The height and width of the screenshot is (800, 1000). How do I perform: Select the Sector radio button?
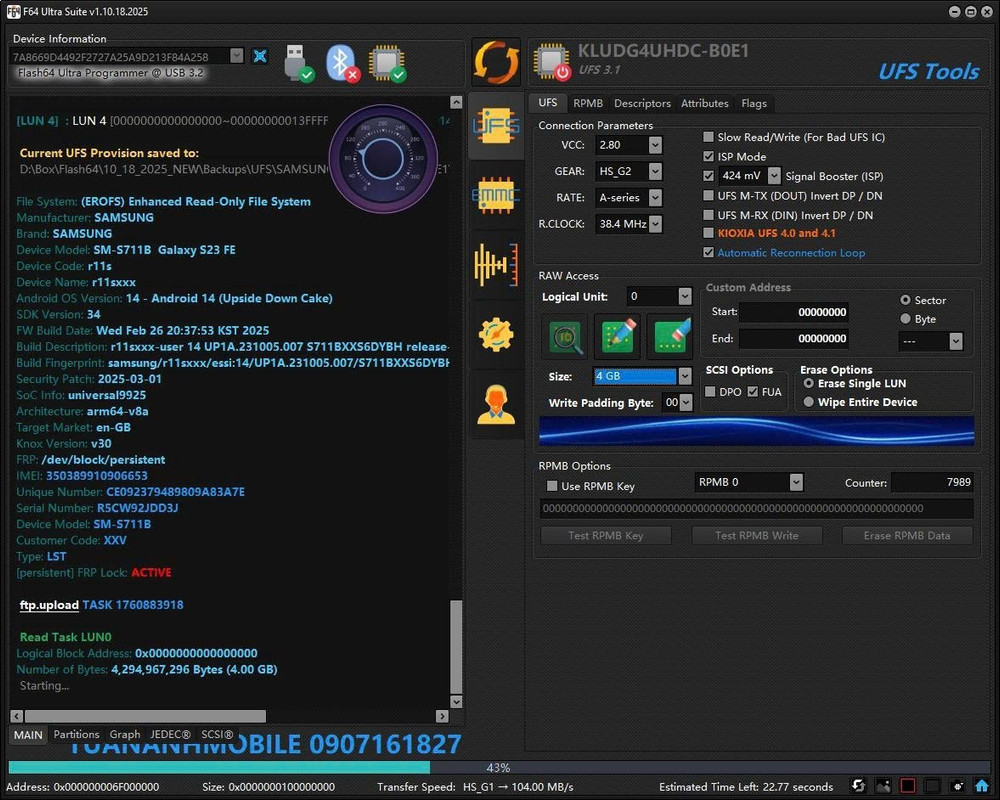(x=905, y=300)
